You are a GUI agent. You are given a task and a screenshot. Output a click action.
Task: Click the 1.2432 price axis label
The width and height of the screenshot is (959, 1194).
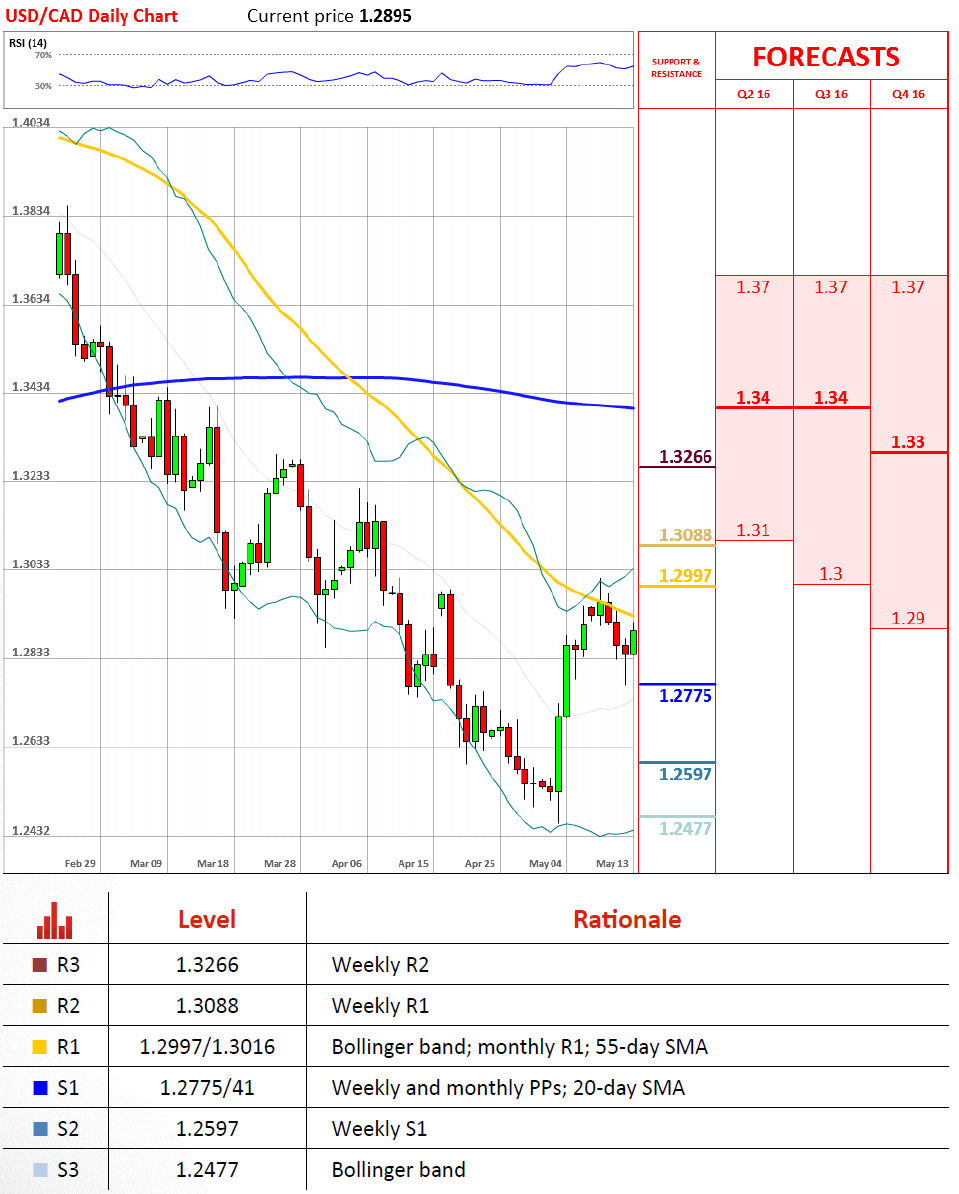[30, 831]
